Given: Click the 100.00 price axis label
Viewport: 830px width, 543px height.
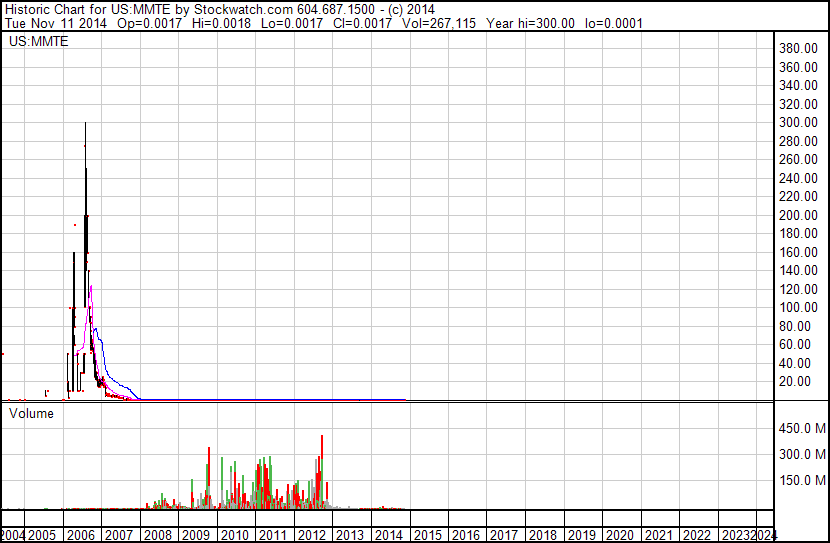Looking at the screenshot, I should pyautogui.click(x=800, y=308).
